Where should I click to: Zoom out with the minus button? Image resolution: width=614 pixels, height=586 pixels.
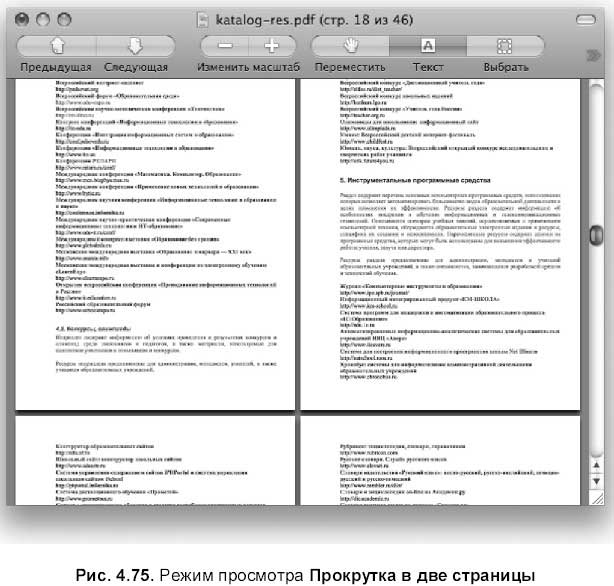(x=225, y=46)
